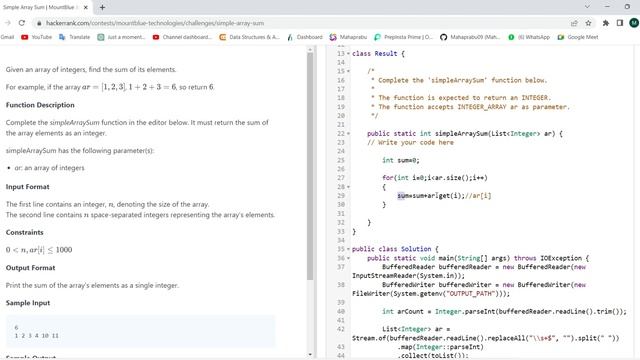This screenshot has height=360, width=640.
Task: Click the 'Output Format' heading
Action: [30, 268]
